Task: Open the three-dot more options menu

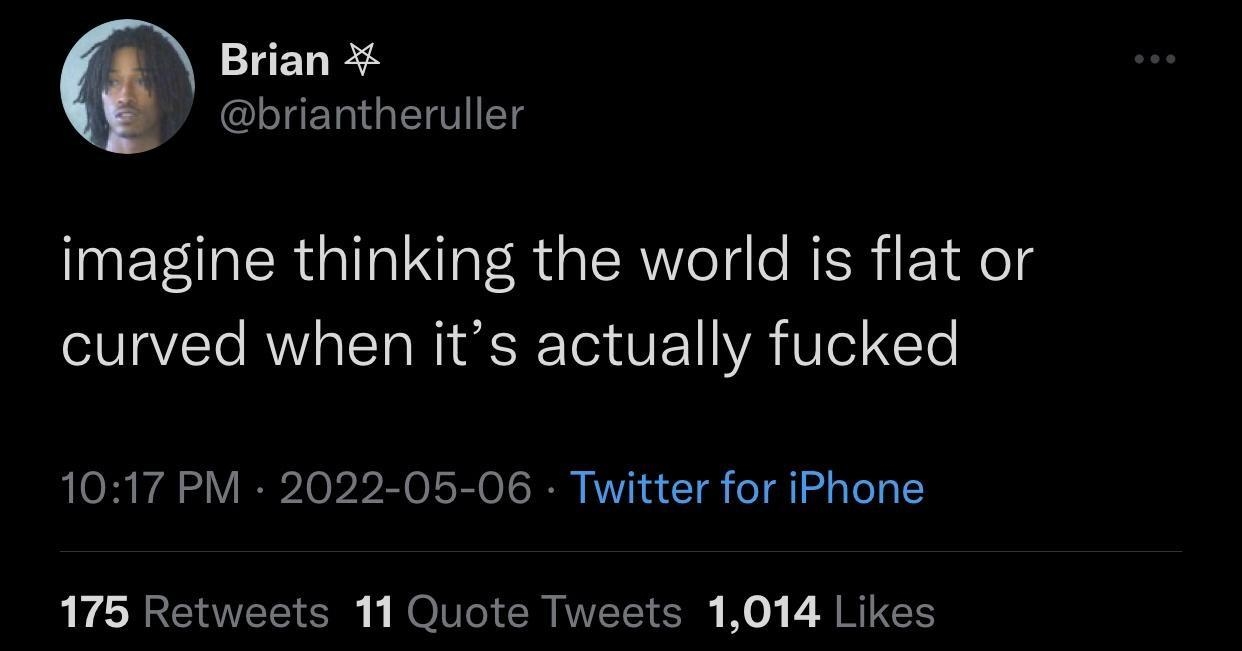Action: (x=1155, y=59)
